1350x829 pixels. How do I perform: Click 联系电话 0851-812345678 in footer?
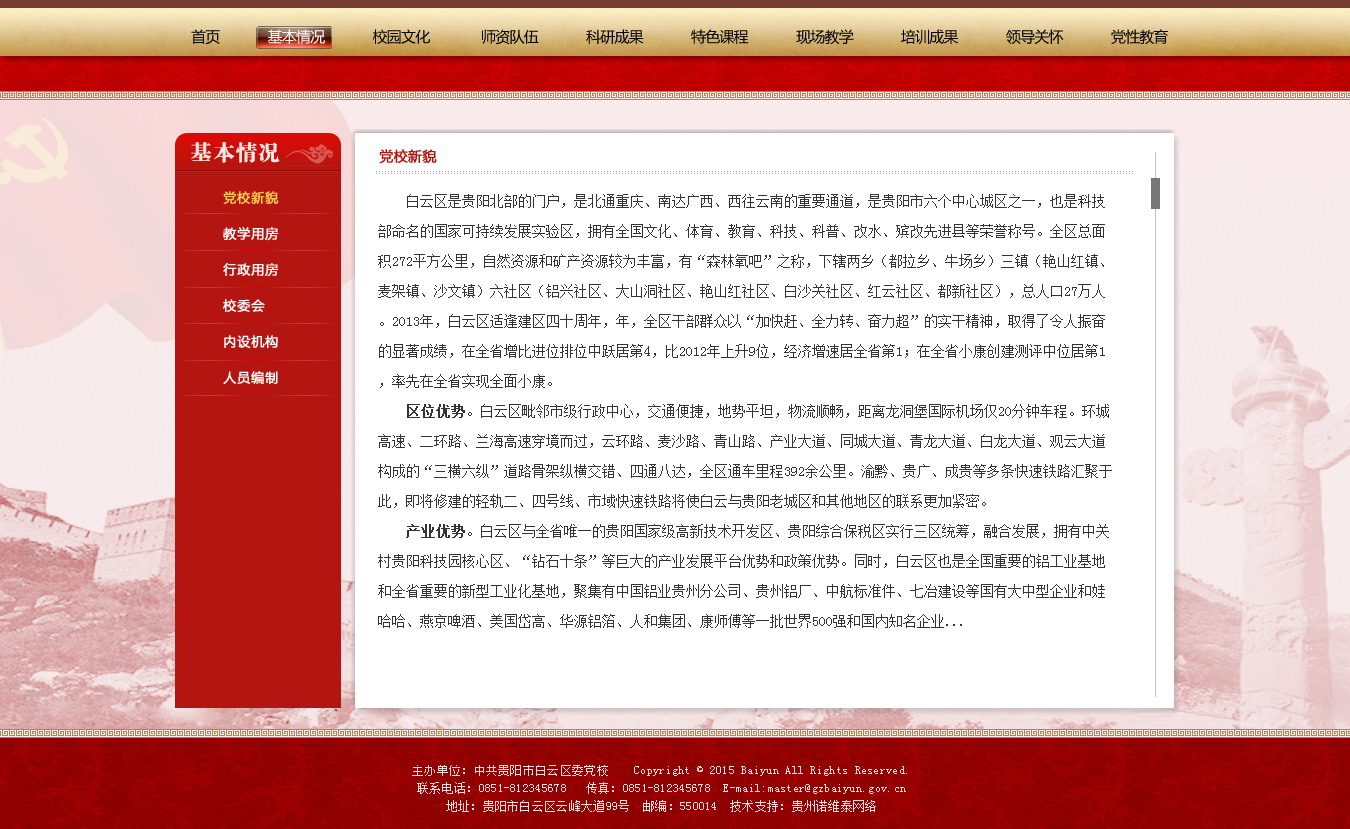click(492, 788)
